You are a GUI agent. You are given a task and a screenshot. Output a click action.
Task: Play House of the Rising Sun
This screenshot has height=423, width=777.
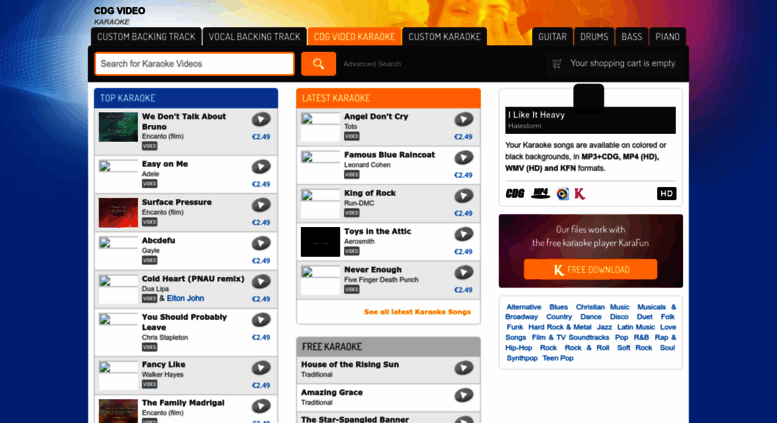pyautogui.click(x=464, y=368)
